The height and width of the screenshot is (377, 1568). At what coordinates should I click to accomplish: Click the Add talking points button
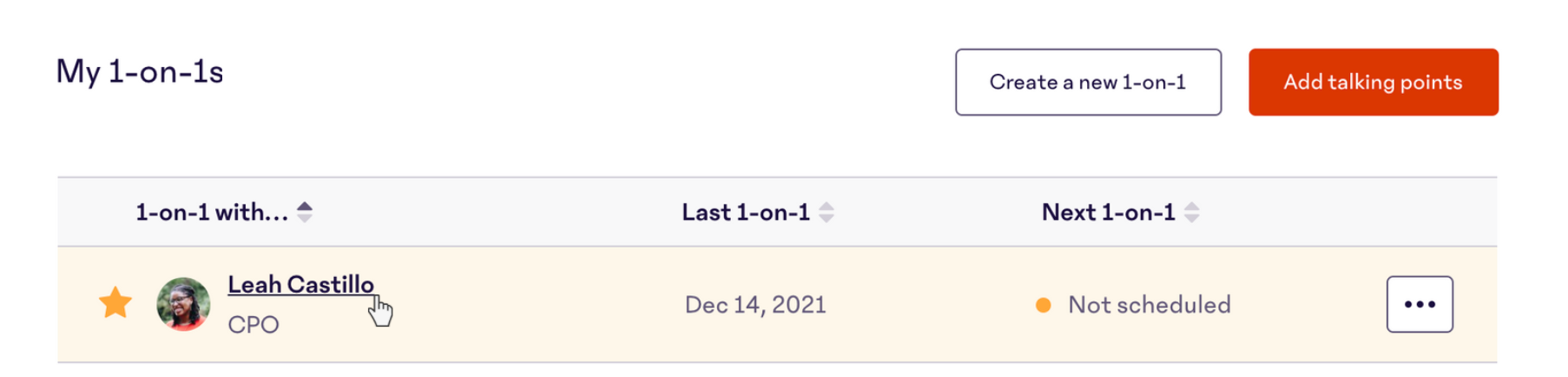[x=1373, y=82]
